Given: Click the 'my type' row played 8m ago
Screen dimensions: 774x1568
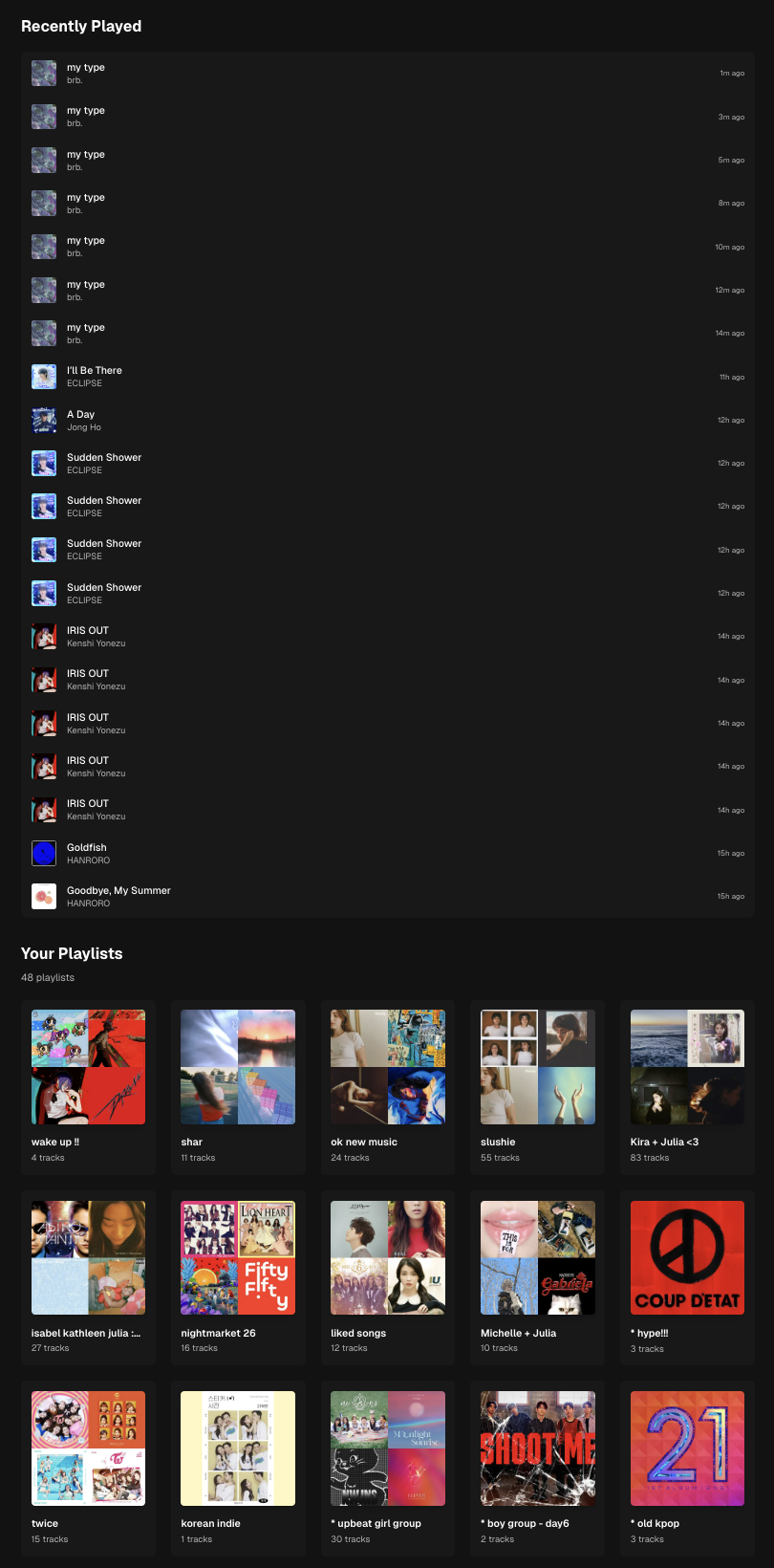Looking at the screenshot, I should coord(388,203).
